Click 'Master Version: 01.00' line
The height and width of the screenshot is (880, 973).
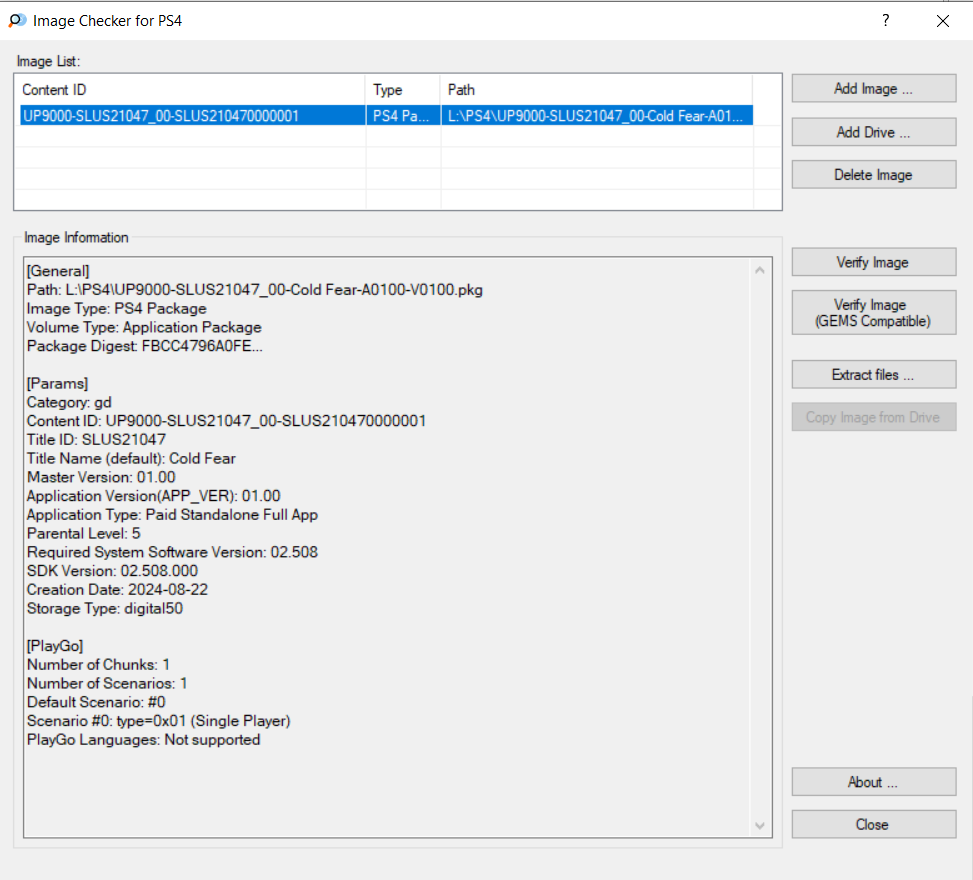(101, 477)
